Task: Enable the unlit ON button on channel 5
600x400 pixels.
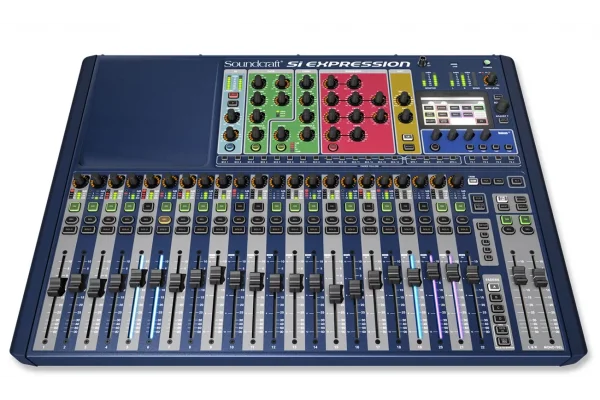Action: [147, 207]
